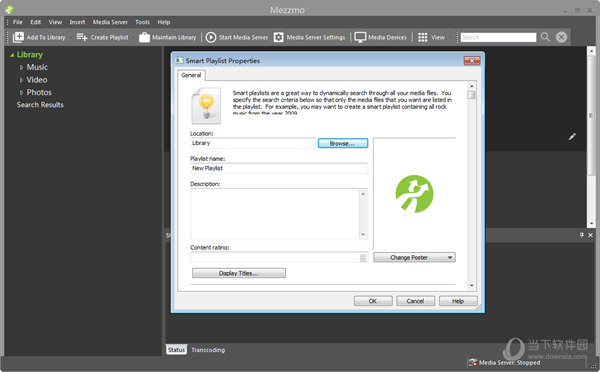Expand the Music tree node
This screenshot has height=372, width=600.
[x=21, y=67]
